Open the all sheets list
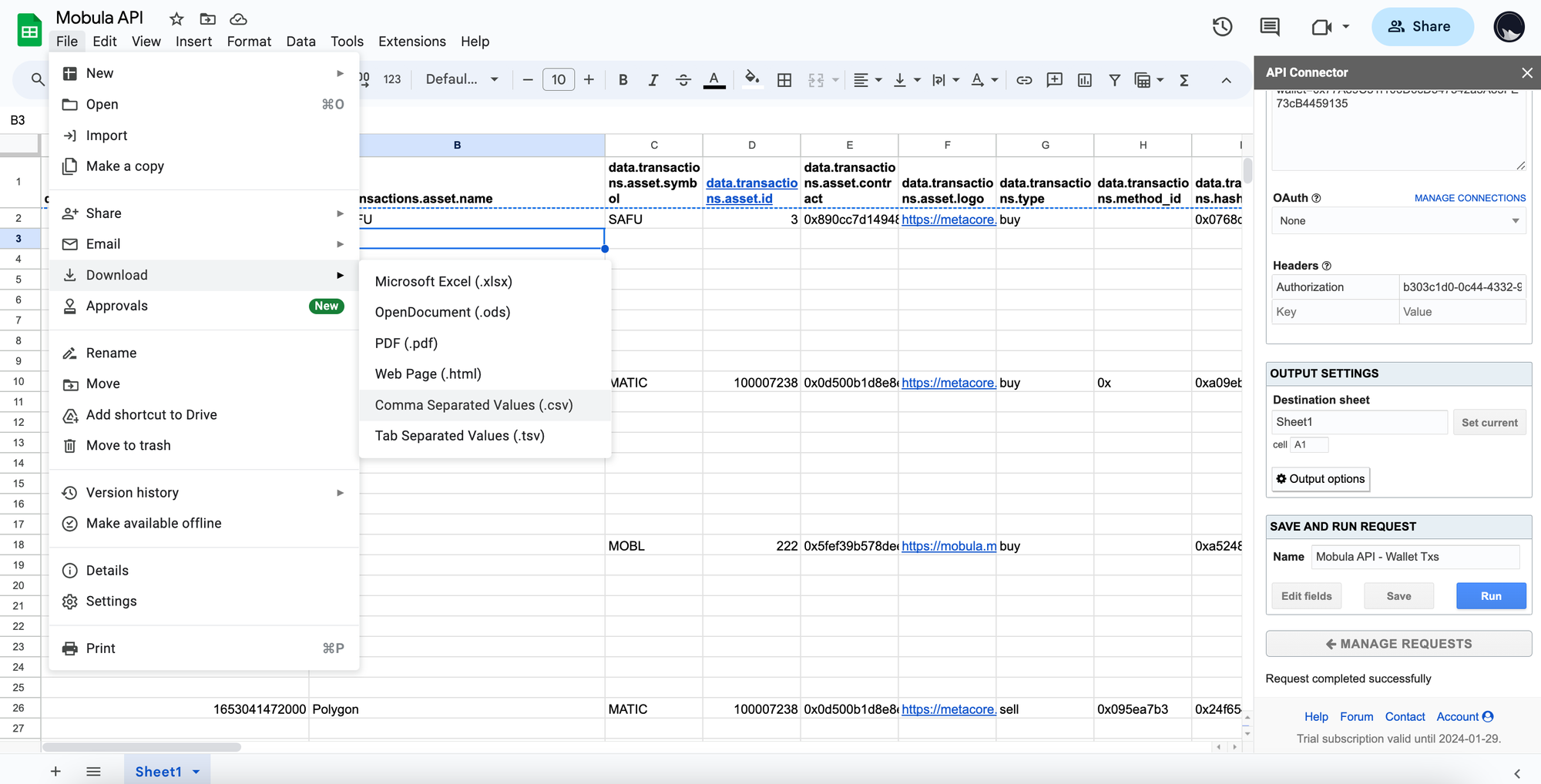1541x784 pixels. 93,771
